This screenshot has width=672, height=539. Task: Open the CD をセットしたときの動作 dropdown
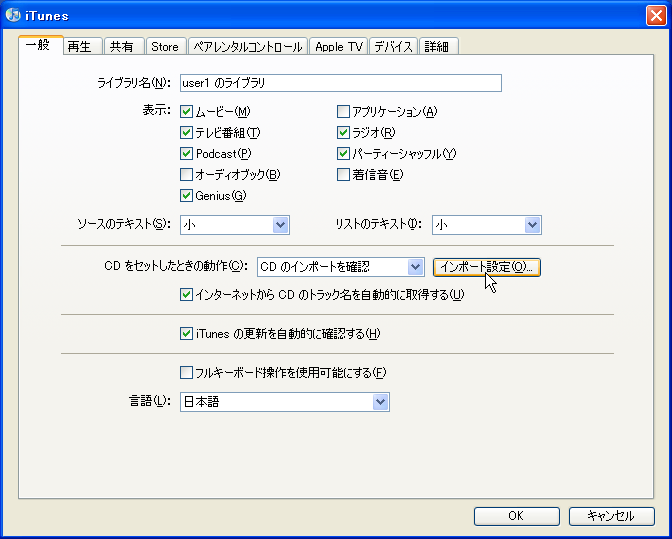point(341,267)
